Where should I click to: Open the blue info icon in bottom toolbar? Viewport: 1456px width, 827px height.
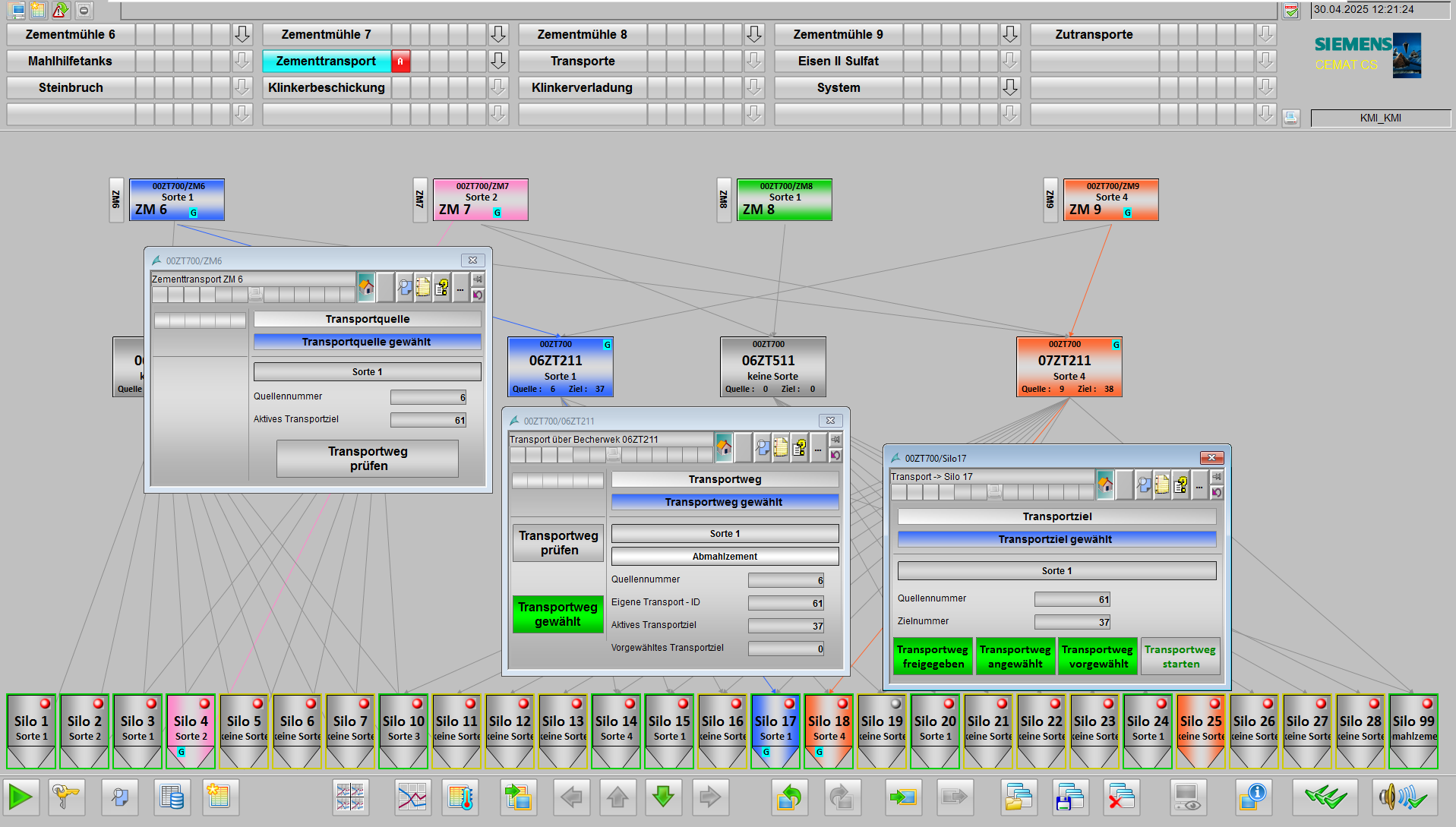[1253, 797]
